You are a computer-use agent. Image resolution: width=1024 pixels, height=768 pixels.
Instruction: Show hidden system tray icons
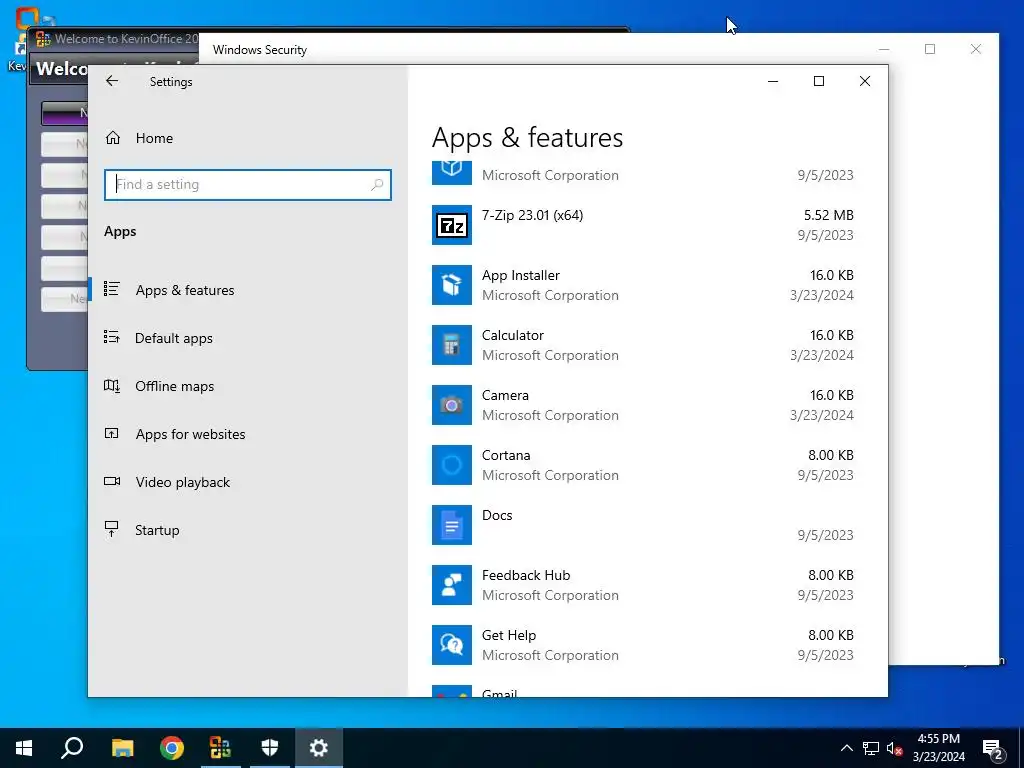click(846, 748)
